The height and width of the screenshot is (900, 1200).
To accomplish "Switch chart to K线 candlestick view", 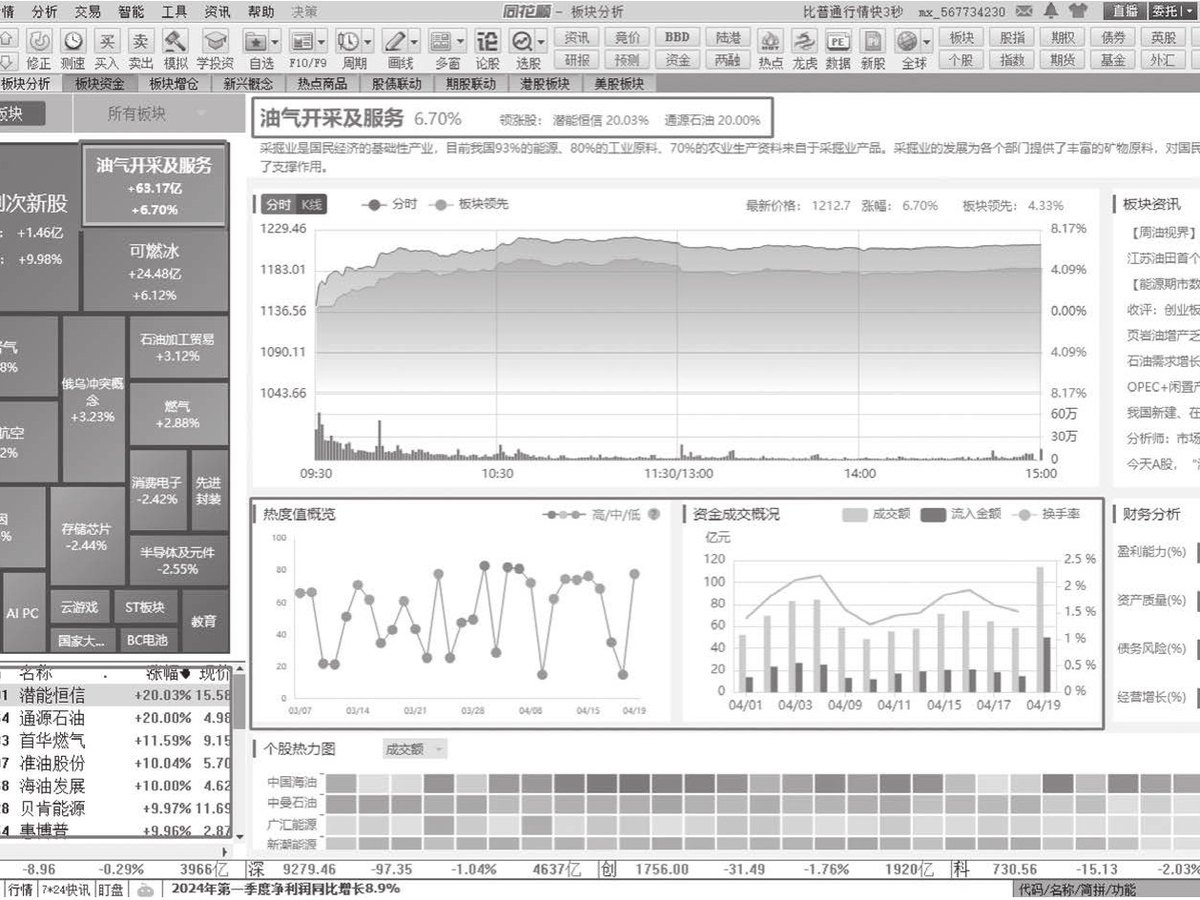I will point(312,204).
